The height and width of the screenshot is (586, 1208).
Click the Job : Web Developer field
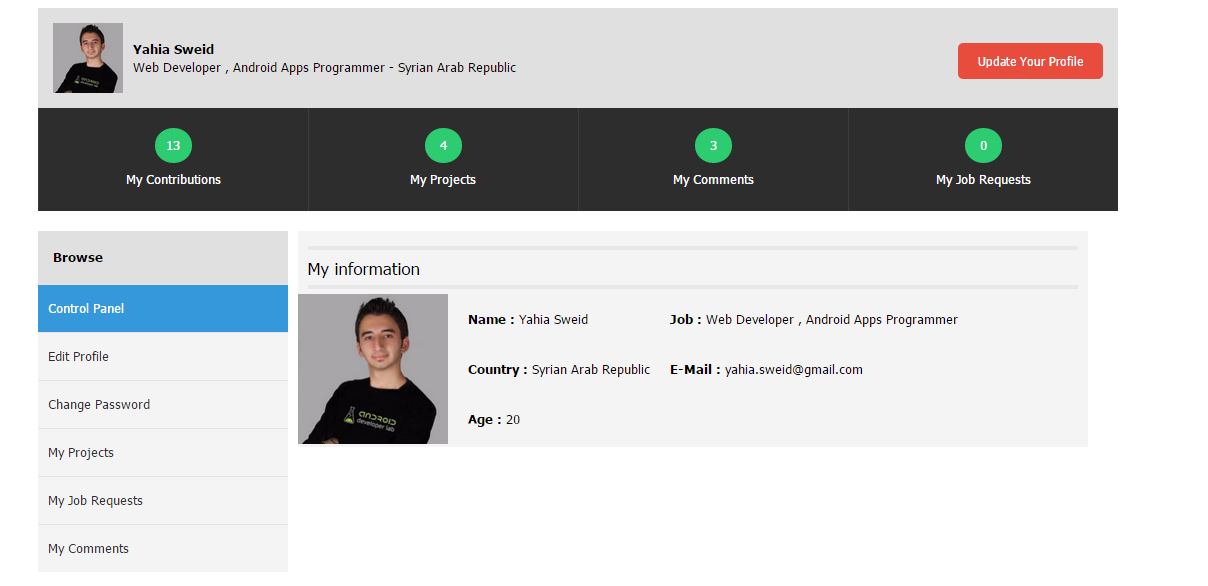point(814,320)
